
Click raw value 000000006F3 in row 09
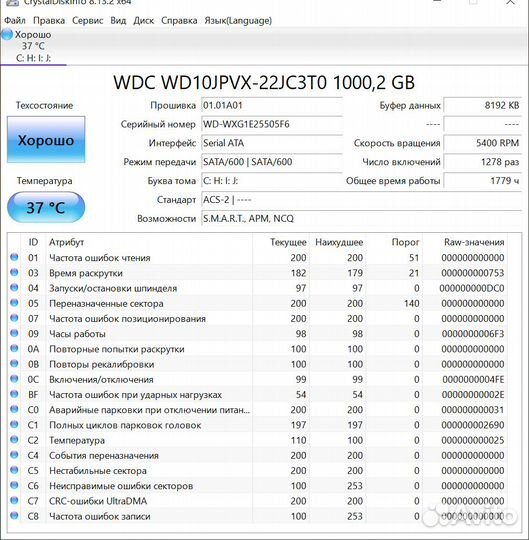[473, 334]
